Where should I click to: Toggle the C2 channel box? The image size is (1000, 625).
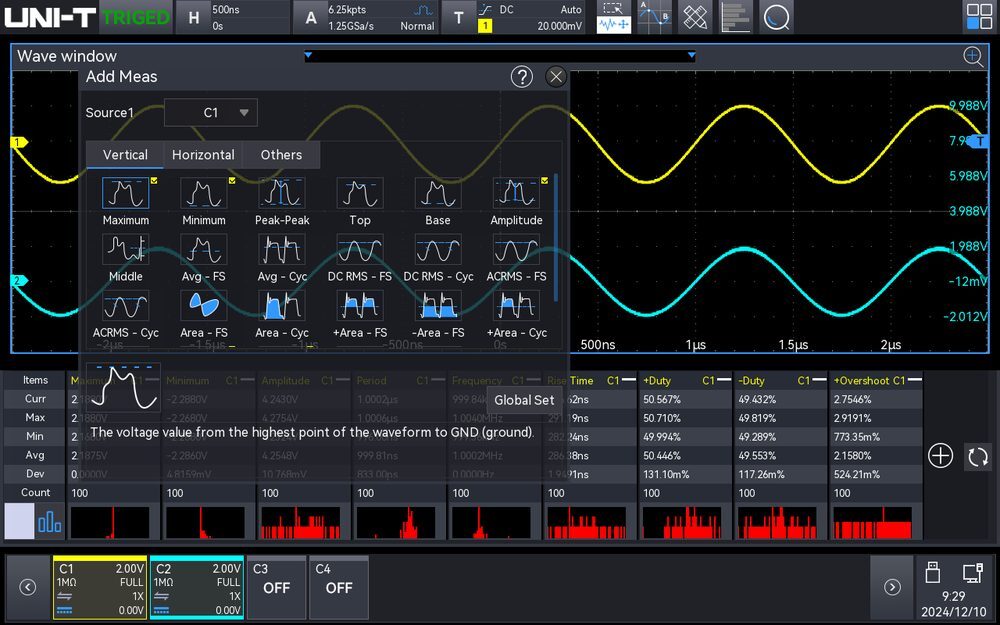tap(197, 587)
